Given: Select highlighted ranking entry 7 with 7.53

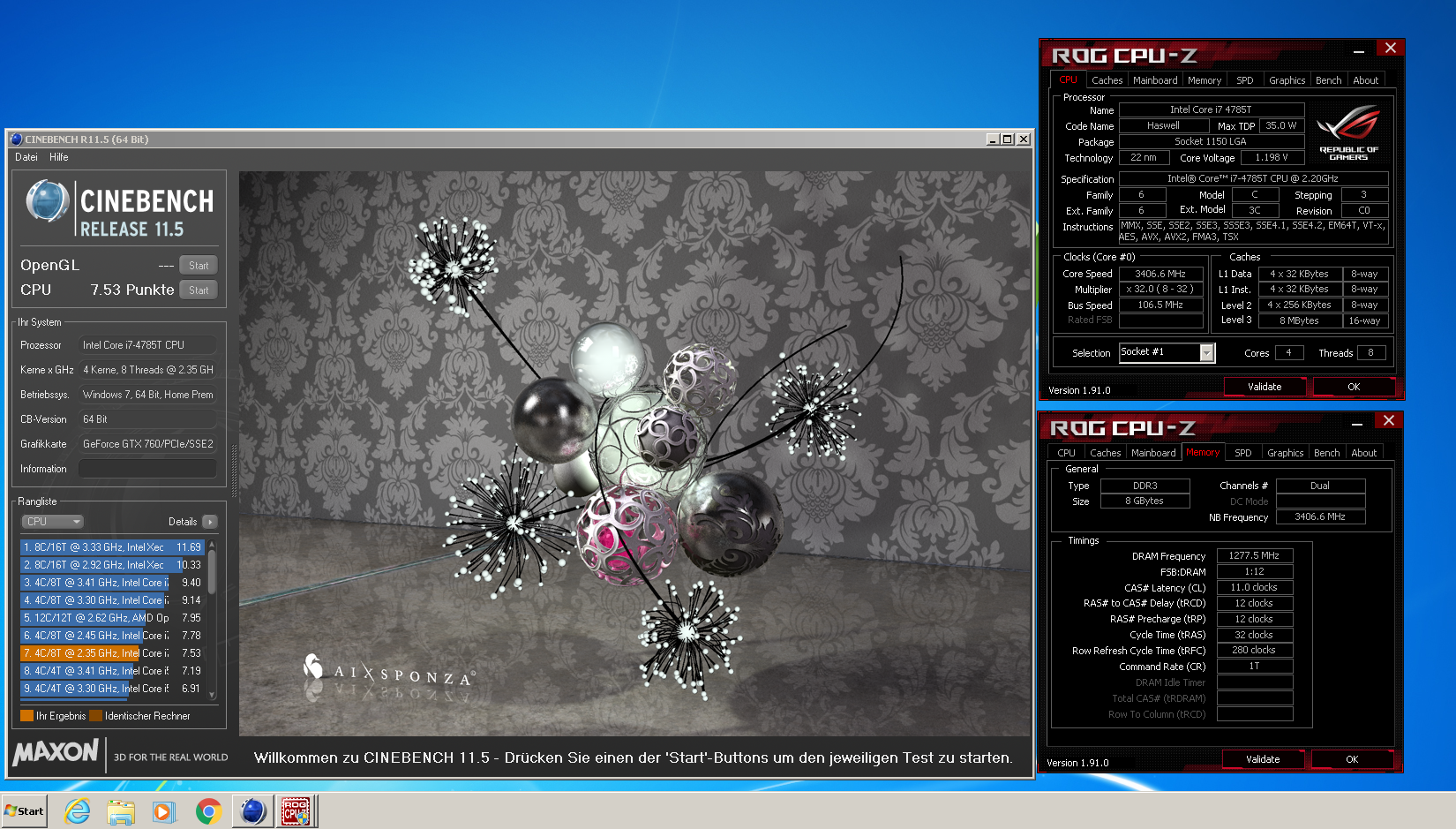Looking at the screenshot, I should [x=112, y=653].
